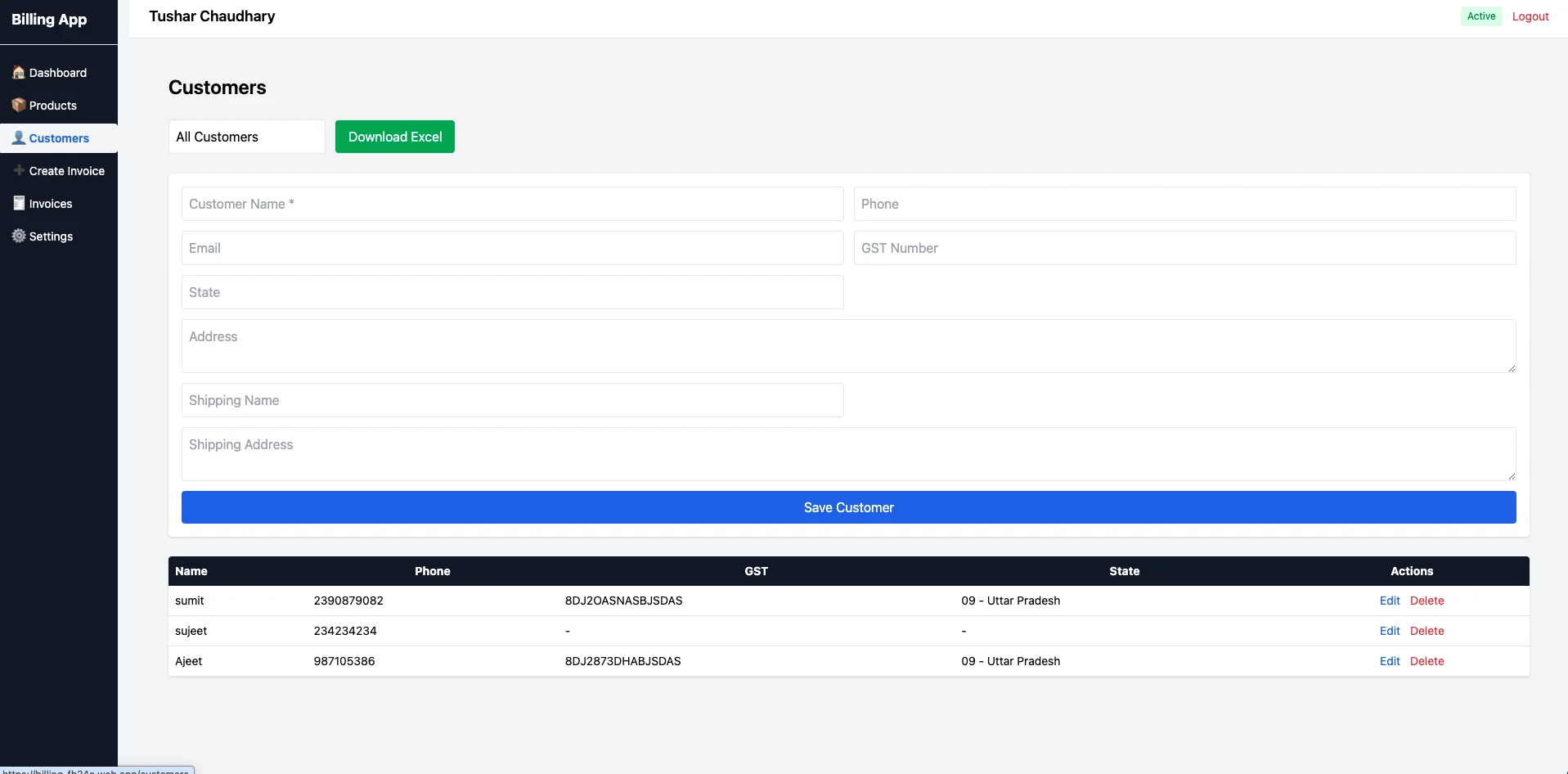Click the Customer Name input field
The image size is (1568, 774).
click(511, 204)
